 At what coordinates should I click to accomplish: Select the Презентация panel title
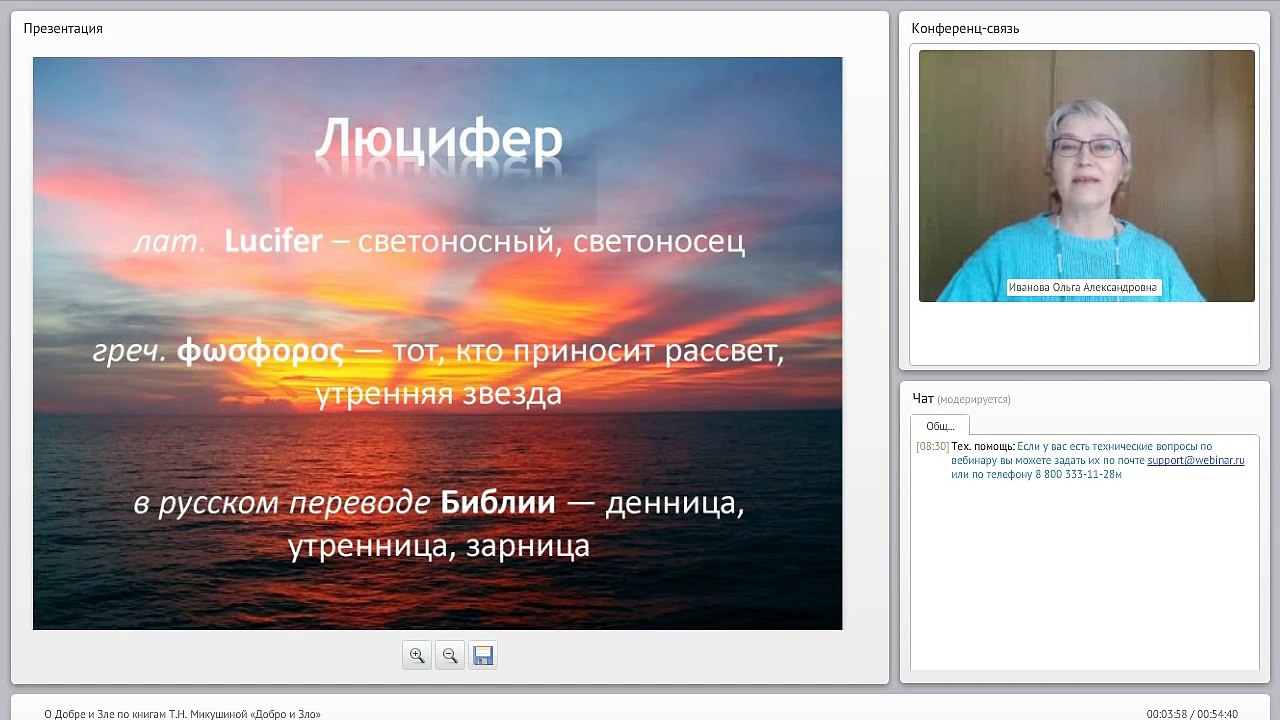(x=63, y=28)
